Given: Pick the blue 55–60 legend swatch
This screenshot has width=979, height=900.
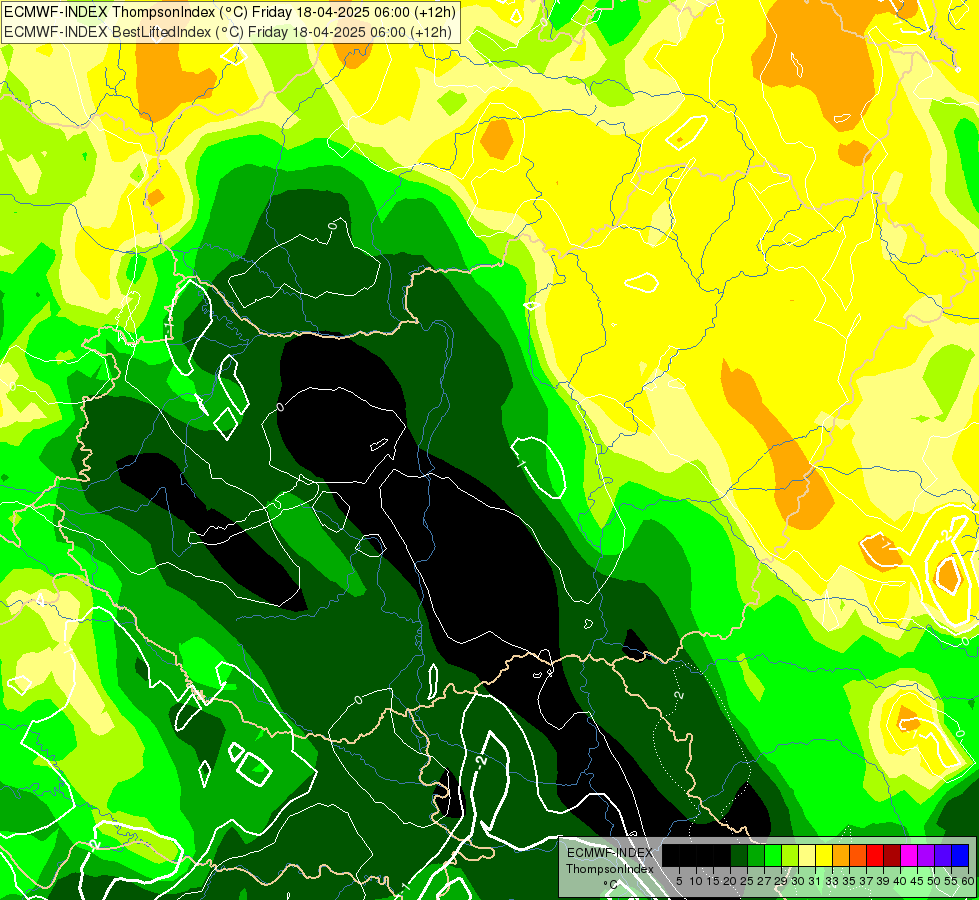Looking at the screenshot, I should (x=960, y=856).
